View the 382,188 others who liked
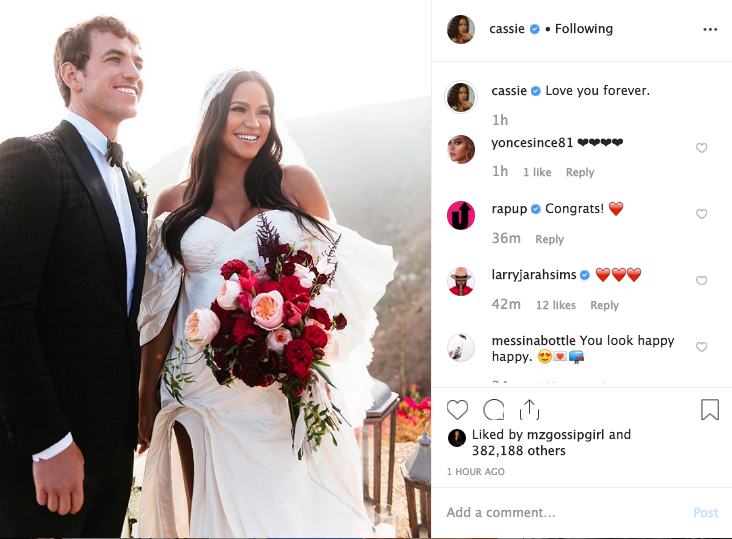 [x=519, y=451]
